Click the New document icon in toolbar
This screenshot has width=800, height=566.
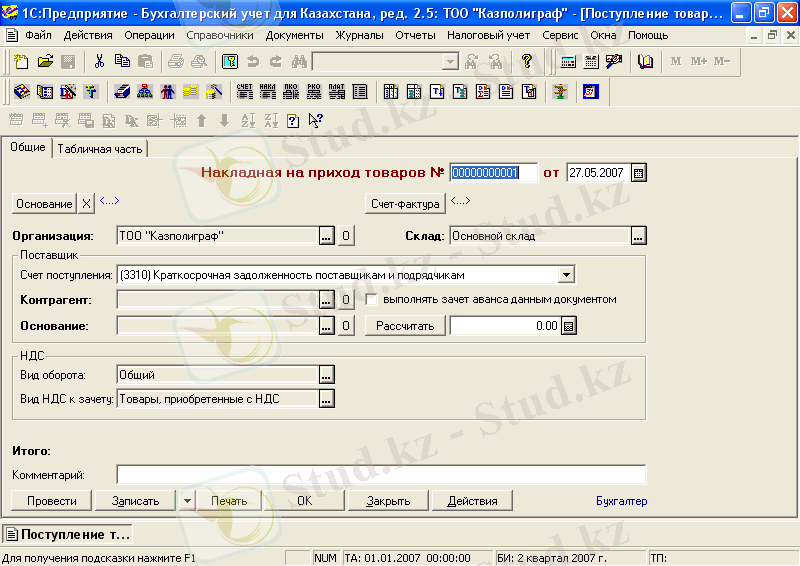point(22,61)
